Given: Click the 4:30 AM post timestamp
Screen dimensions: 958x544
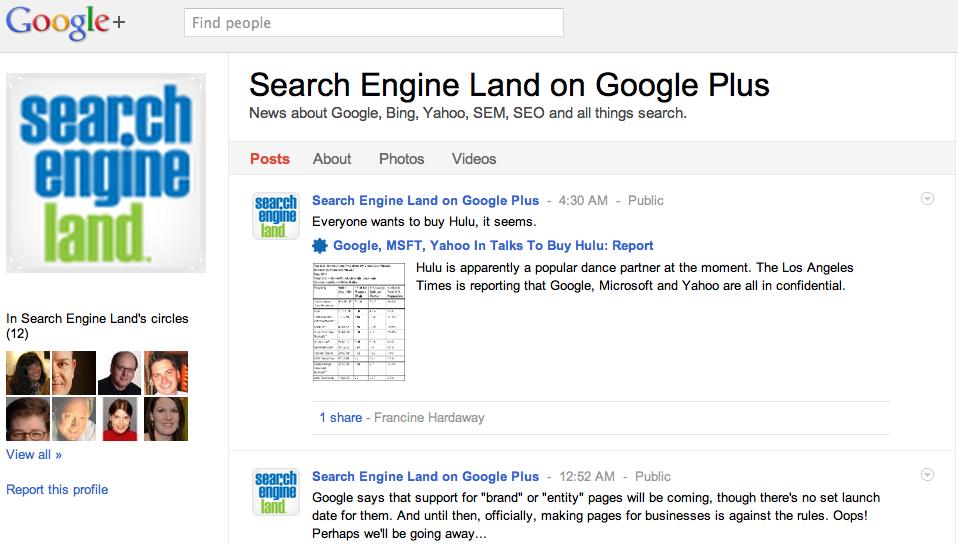Looking at the screenshot, I should (582, 201).
